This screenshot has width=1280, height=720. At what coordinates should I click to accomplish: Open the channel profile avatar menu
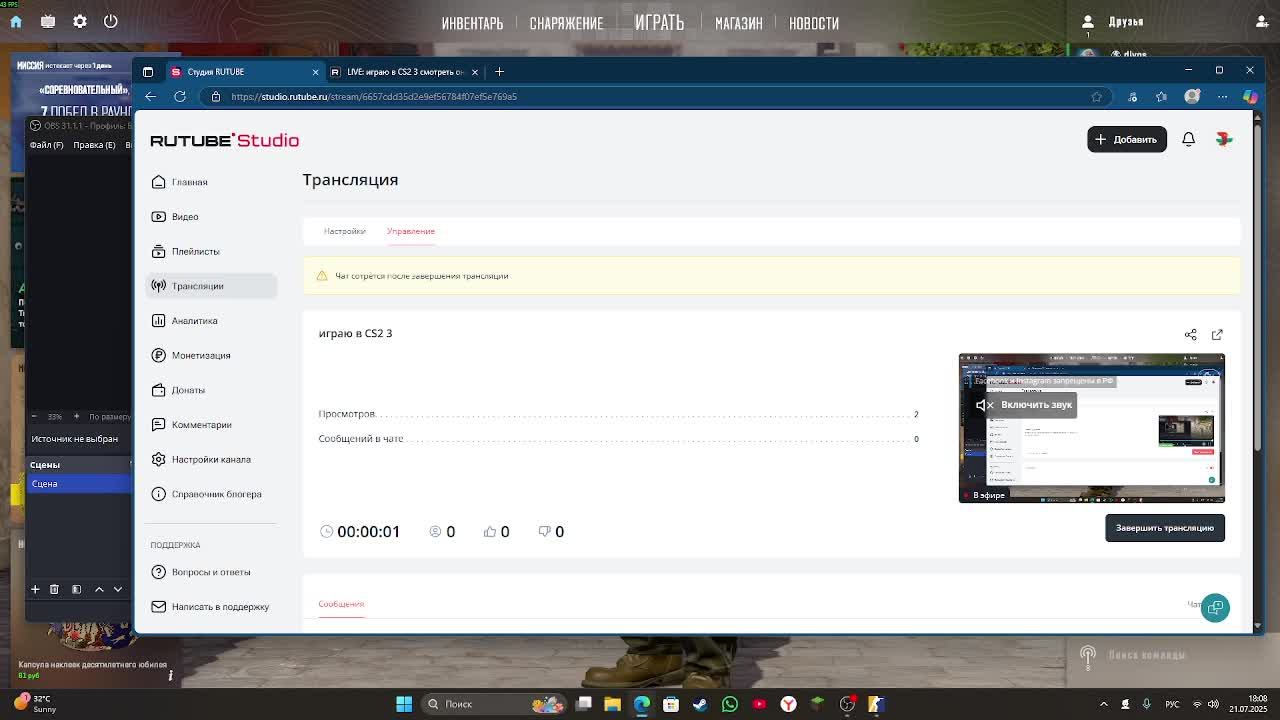[x=1224, y=139]
